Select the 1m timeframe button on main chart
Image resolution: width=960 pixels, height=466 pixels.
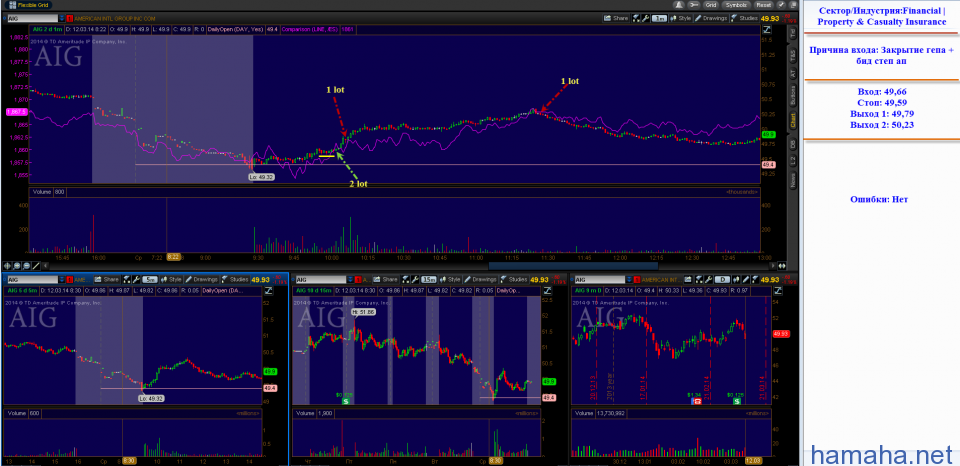click(660, 18)
